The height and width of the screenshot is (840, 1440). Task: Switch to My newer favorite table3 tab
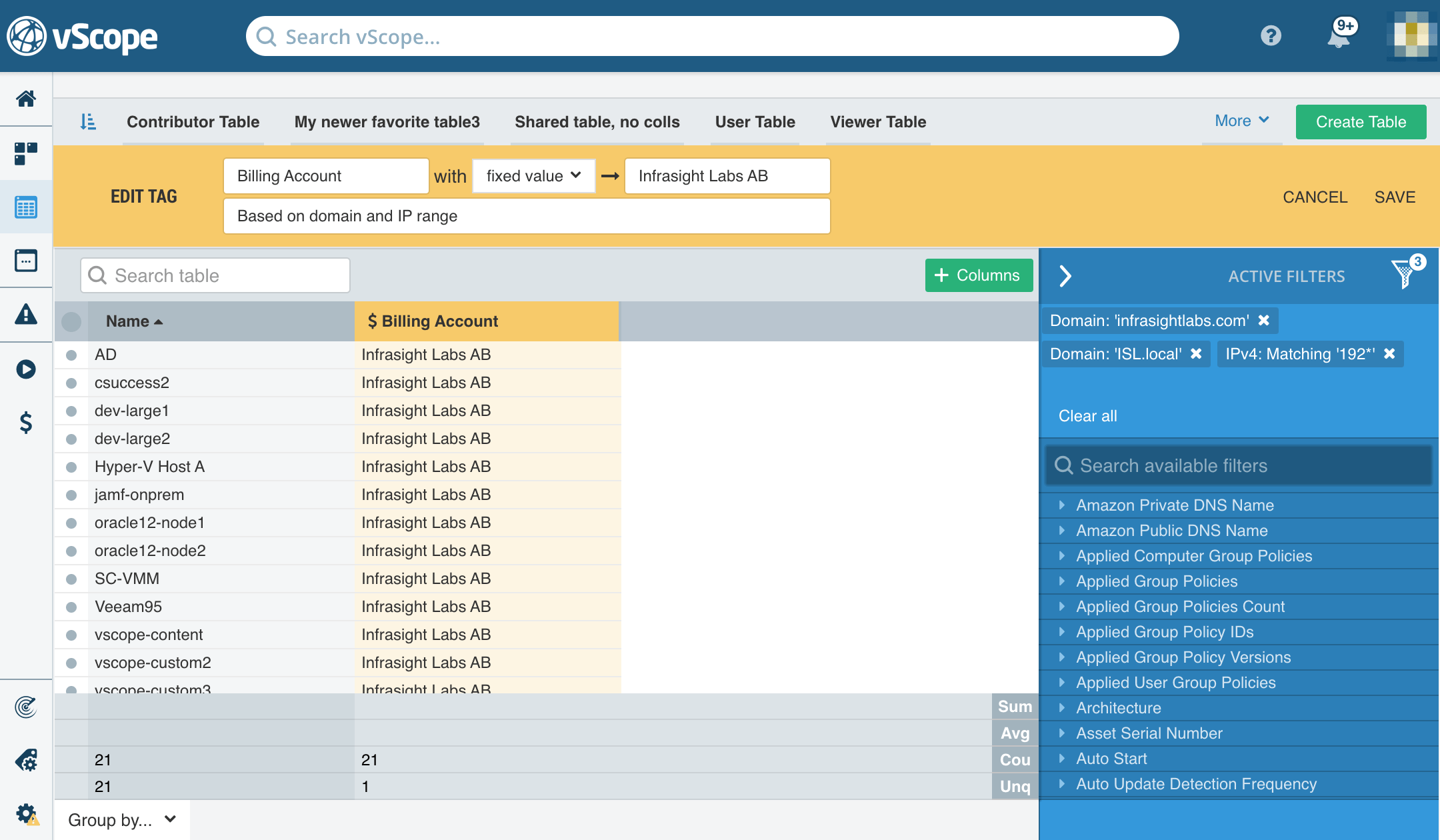(x=387, y=122)
